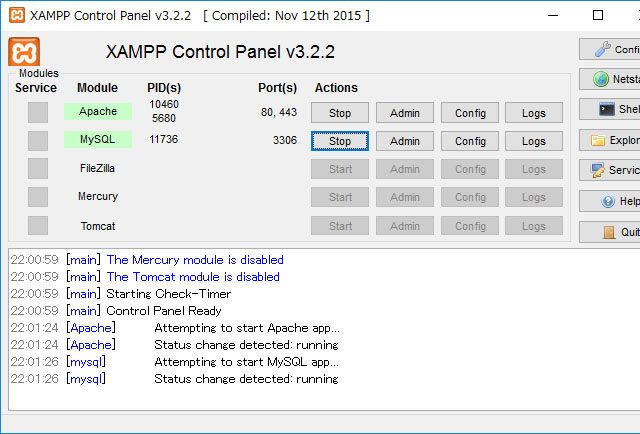The height and width of the screenshot is (434, 640).
Task: Maximize the XAMPP Control Panel window
Action: 598,16
